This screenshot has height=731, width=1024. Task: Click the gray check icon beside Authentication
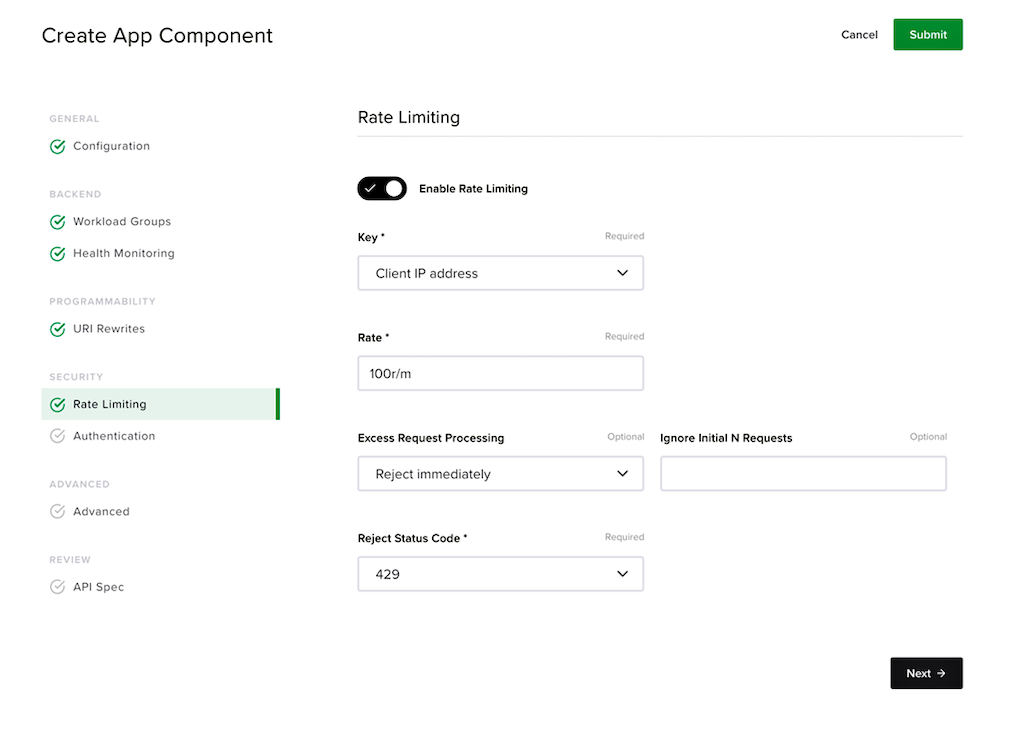57,436
